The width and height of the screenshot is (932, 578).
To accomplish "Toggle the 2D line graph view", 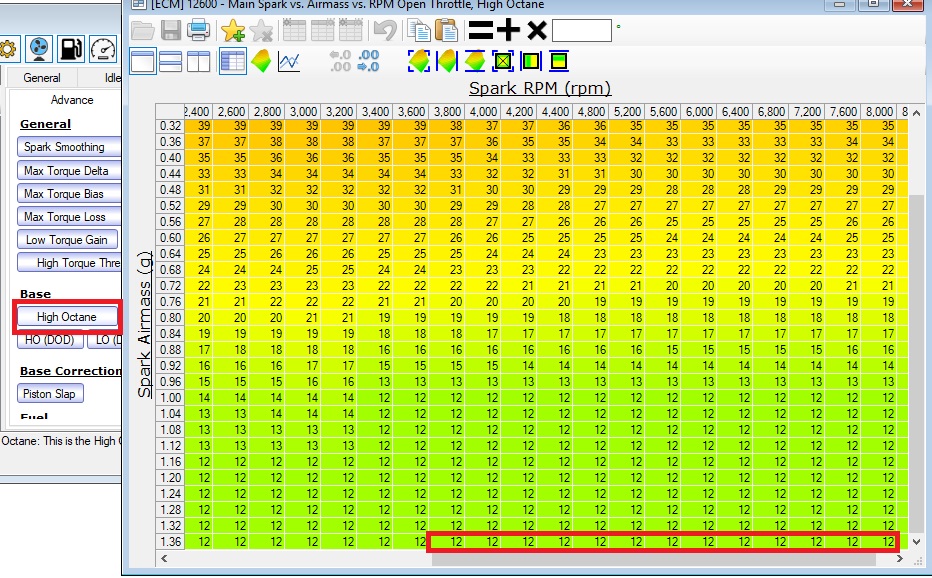I will 289,61.
